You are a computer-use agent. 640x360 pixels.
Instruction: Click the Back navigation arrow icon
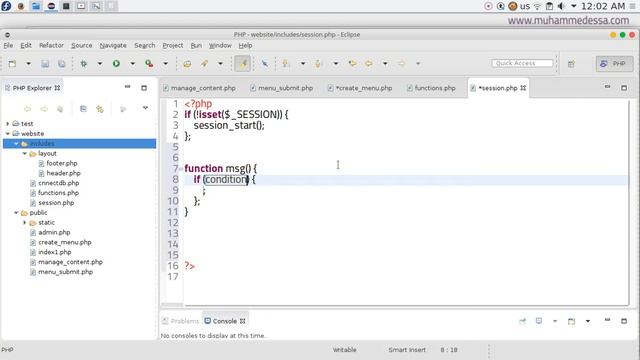coord(369,64)
